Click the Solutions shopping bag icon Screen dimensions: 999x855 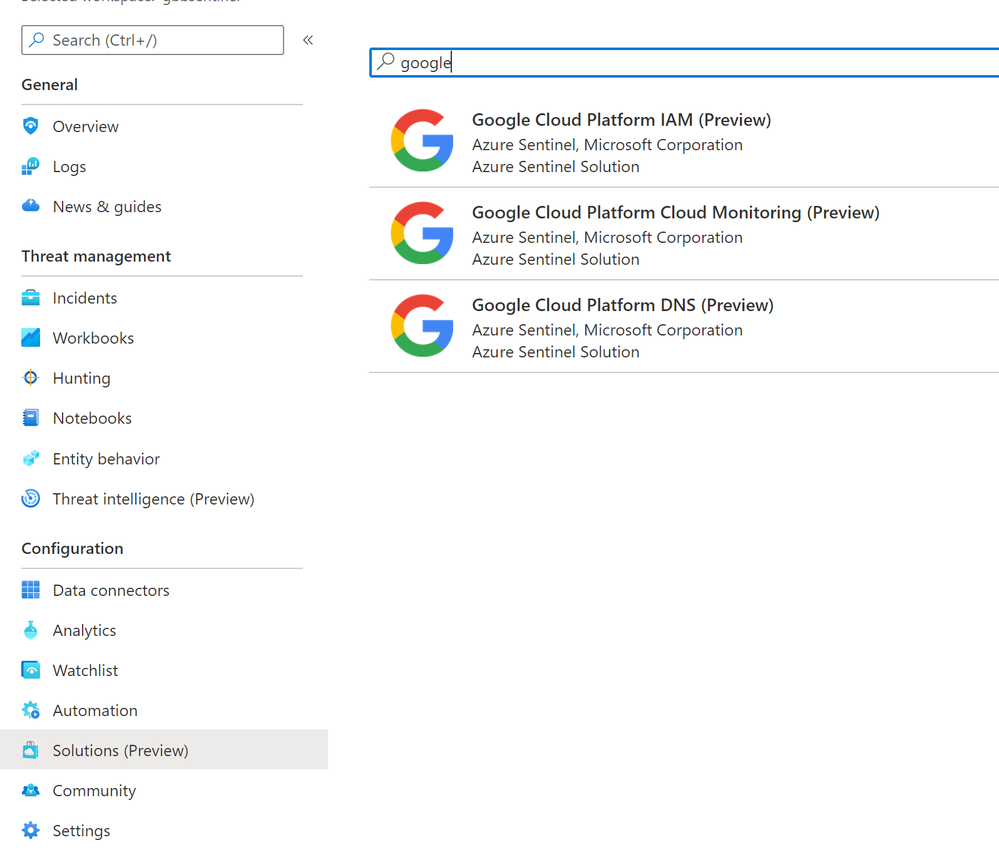click(x=31, y=750)
